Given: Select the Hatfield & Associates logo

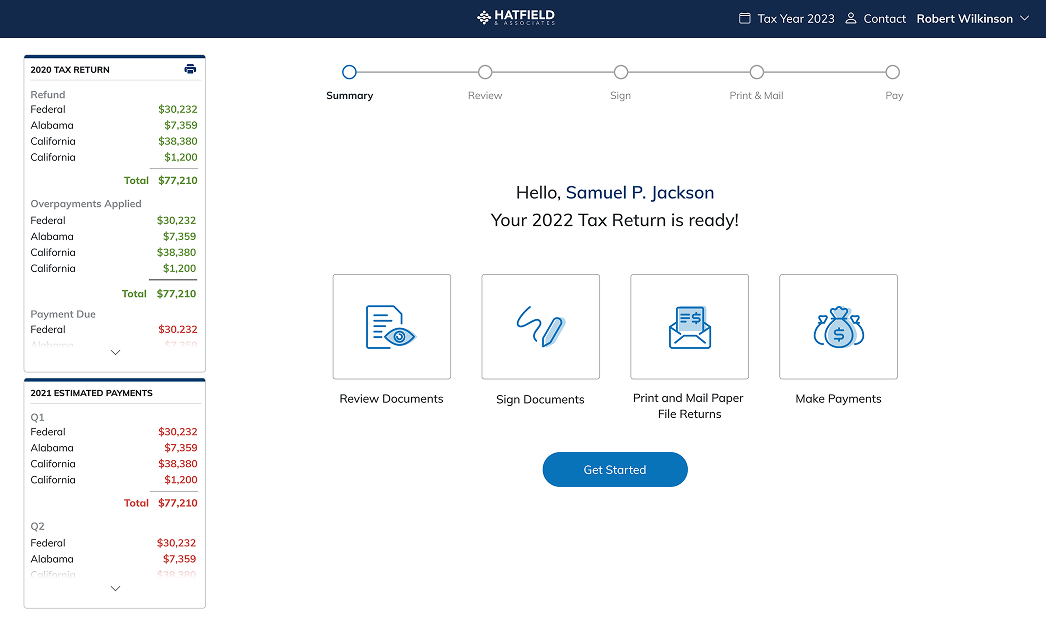Looking at the screenshot, I should tap(516, 18).
